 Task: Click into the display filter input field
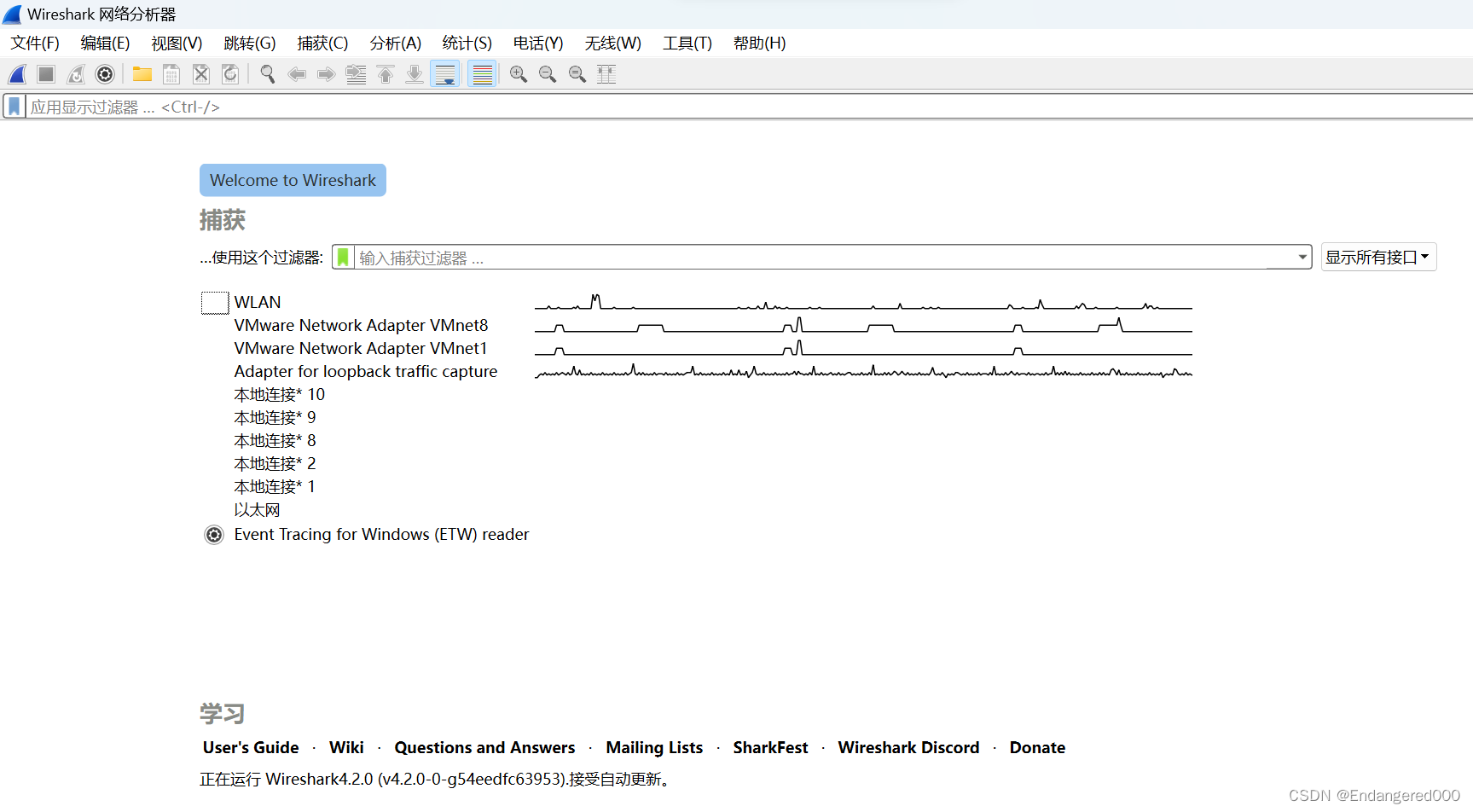point(749,107)
